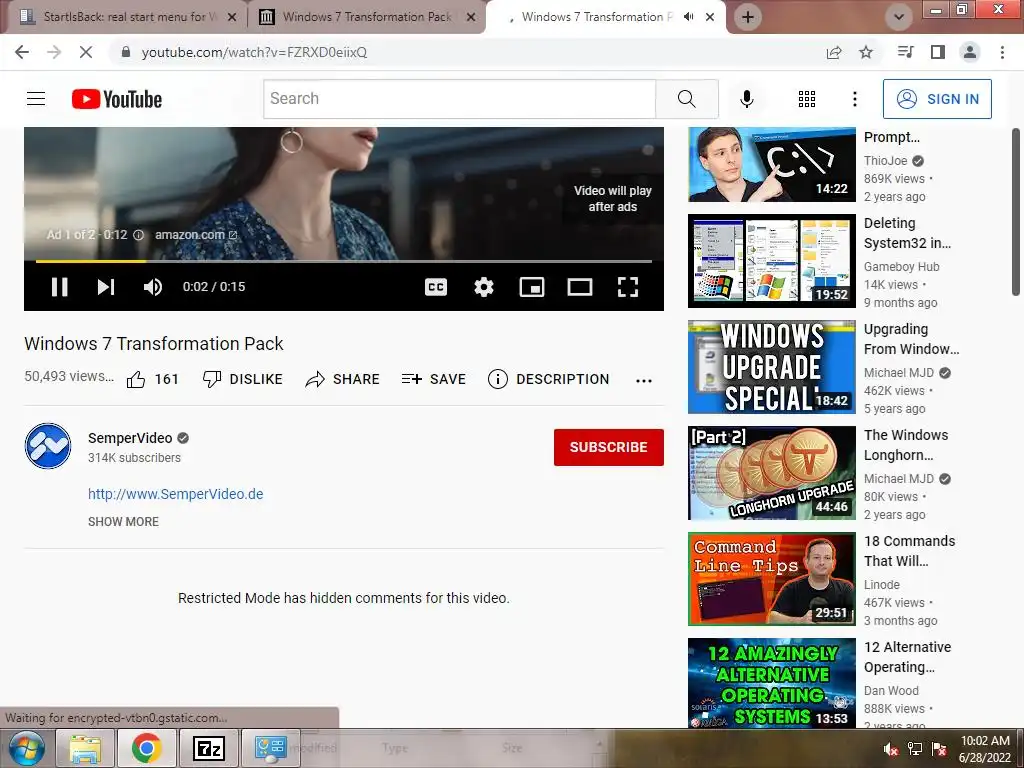Screen dimensions: 1024x768
Task: Toggle closed captions CC button
Action: click(436, 287)
